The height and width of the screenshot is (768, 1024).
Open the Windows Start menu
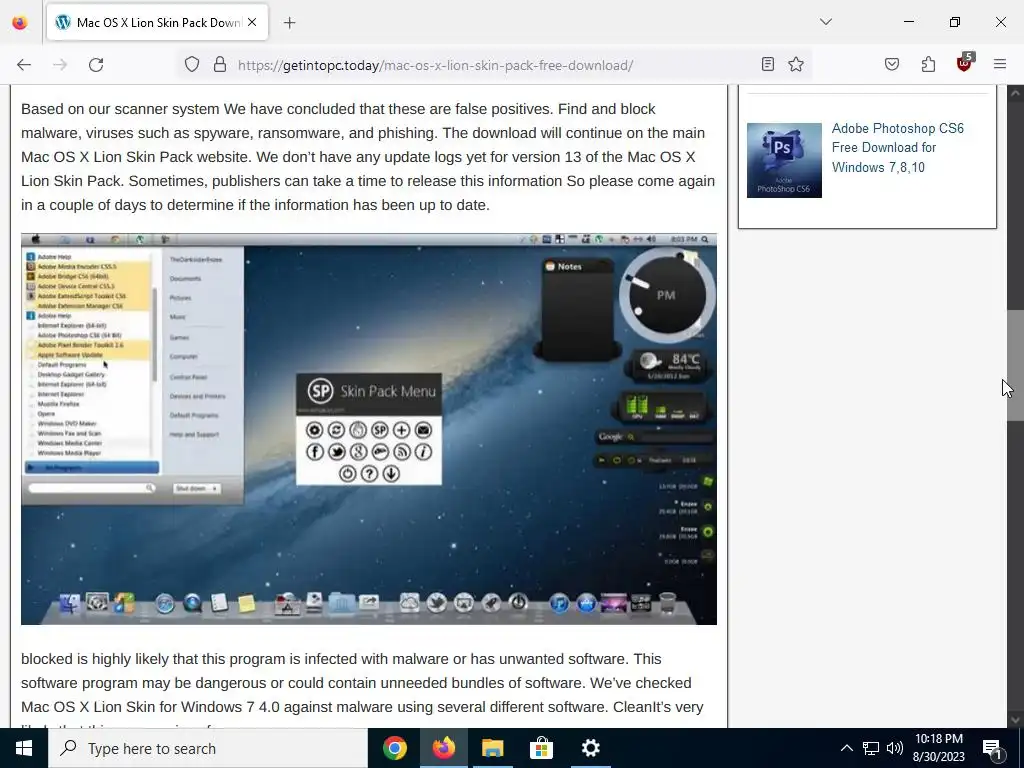[x=24, y=748]
